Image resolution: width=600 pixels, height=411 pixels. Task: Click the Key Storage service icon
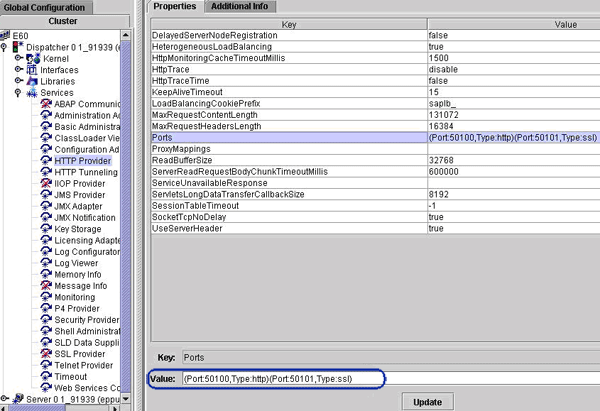click(x=46, y=228)
